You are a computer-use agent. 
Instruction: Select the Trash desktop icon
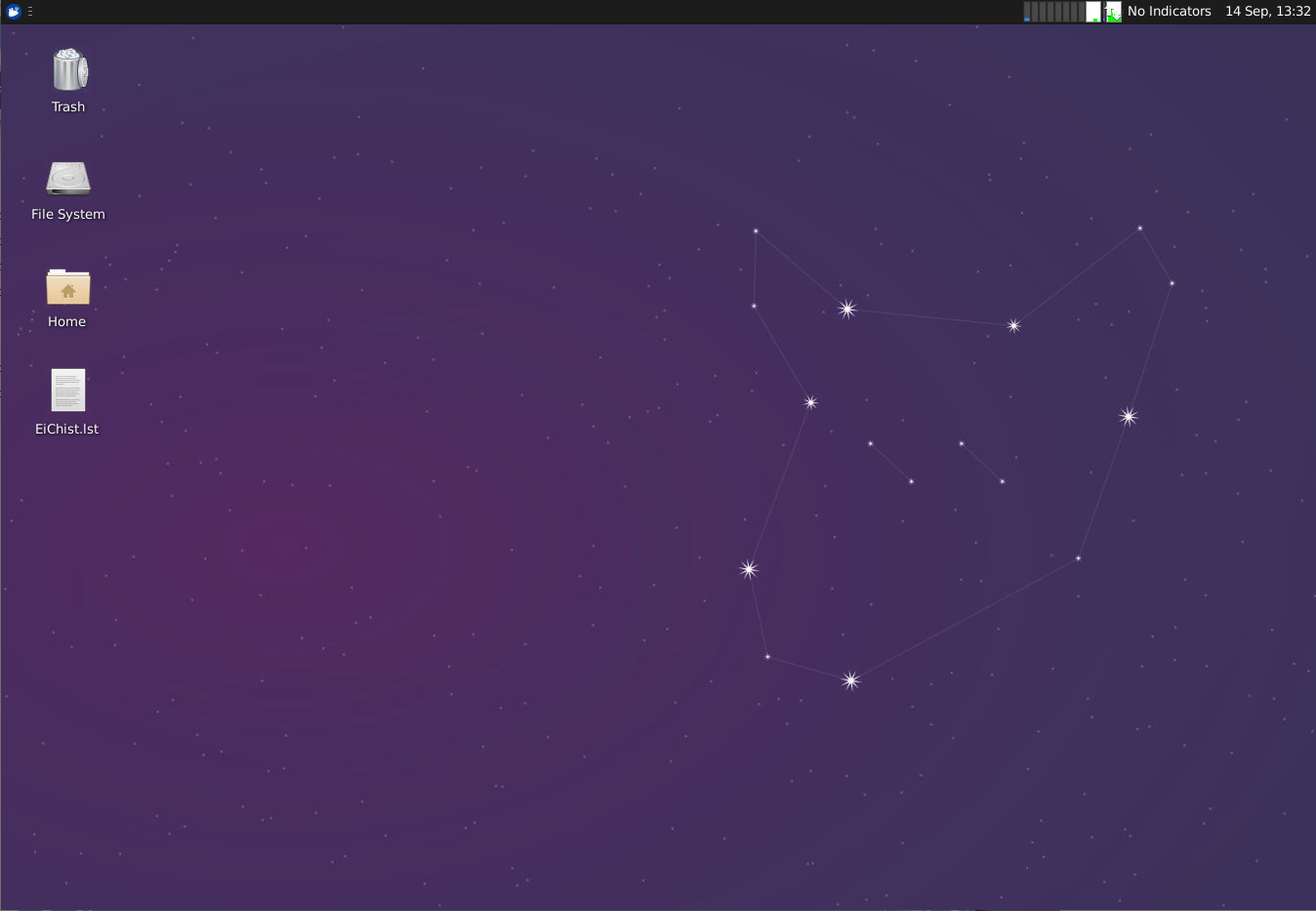click(x=69, y=69)
